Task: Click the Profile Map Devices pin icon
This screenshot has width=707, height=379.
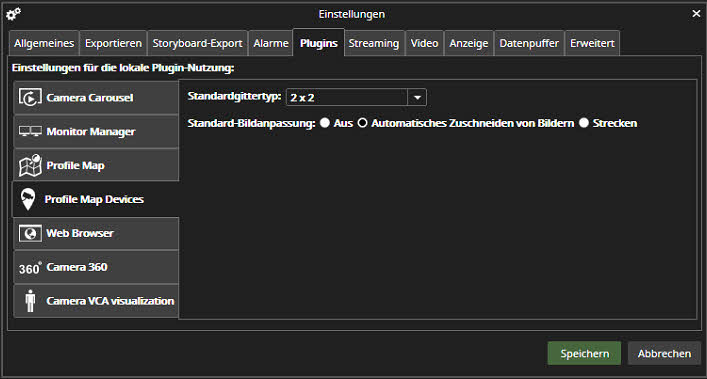Action: click(28, 199)
